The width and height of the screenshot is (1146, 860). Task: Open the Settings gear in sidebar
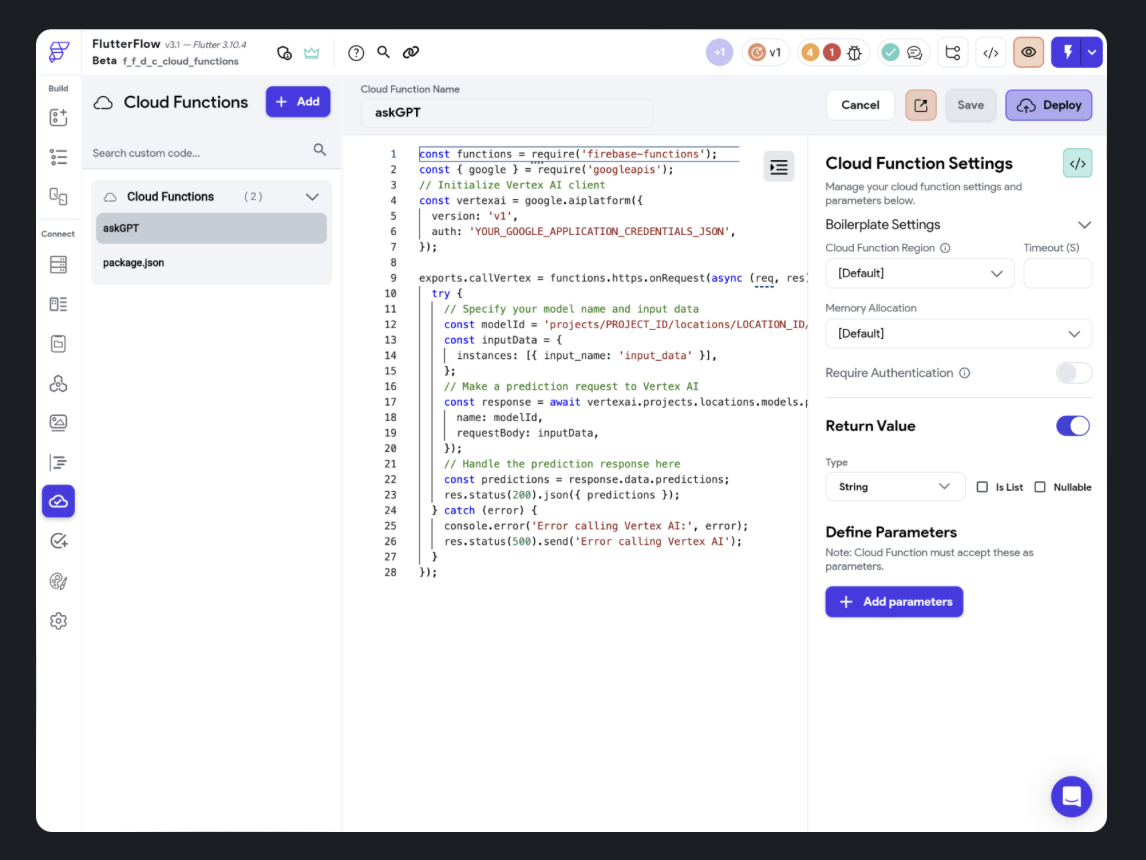click(x=58, y=621)
